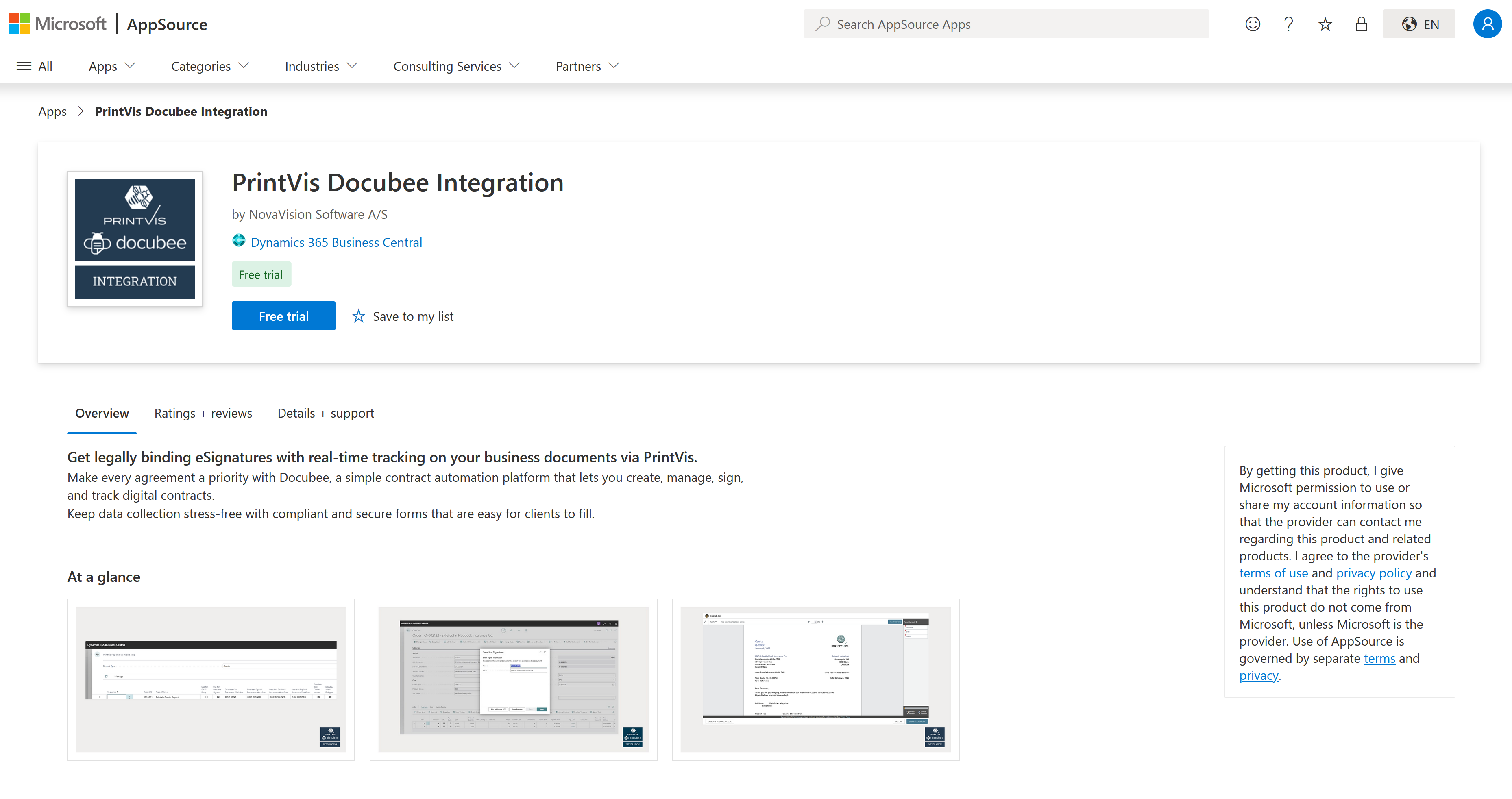Open Dynamics 365 Business Central link
The image size is (1512, 799).
336,242
